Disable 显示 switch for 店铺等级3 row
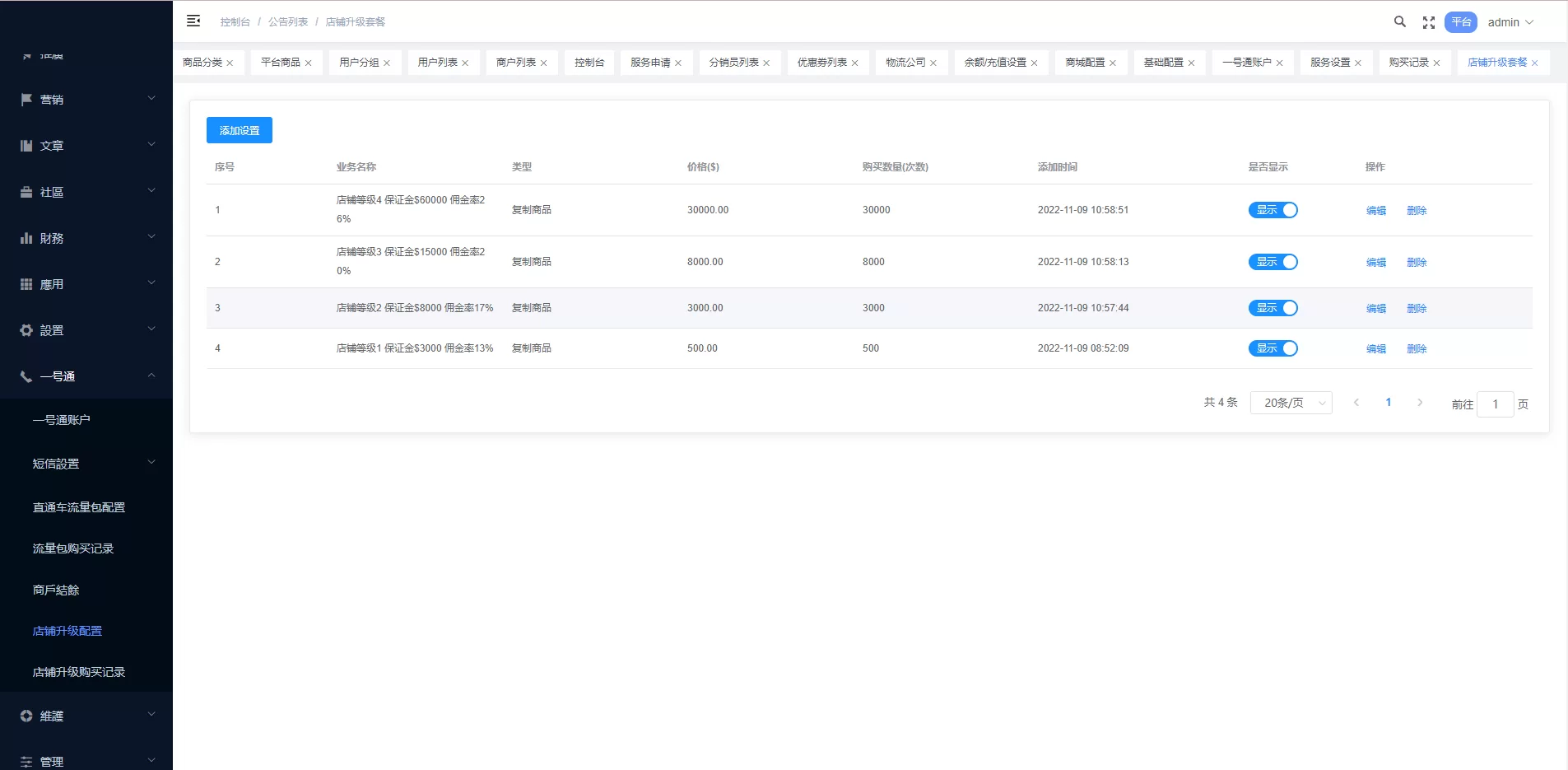This screenshot has height=770, width=1568. 1273,262
